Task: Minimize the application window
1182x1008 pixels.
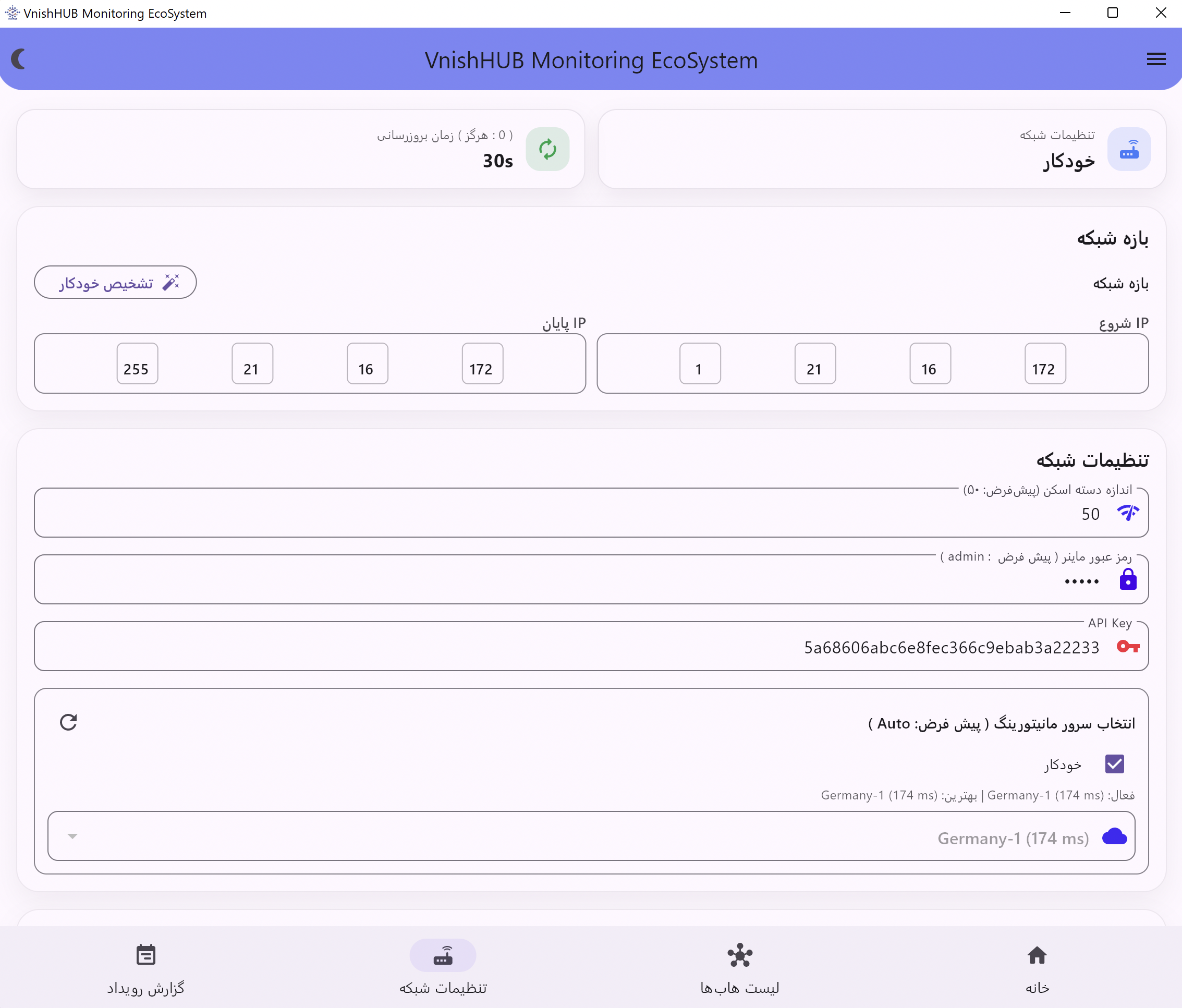Action: click(x=1065, y=13)
